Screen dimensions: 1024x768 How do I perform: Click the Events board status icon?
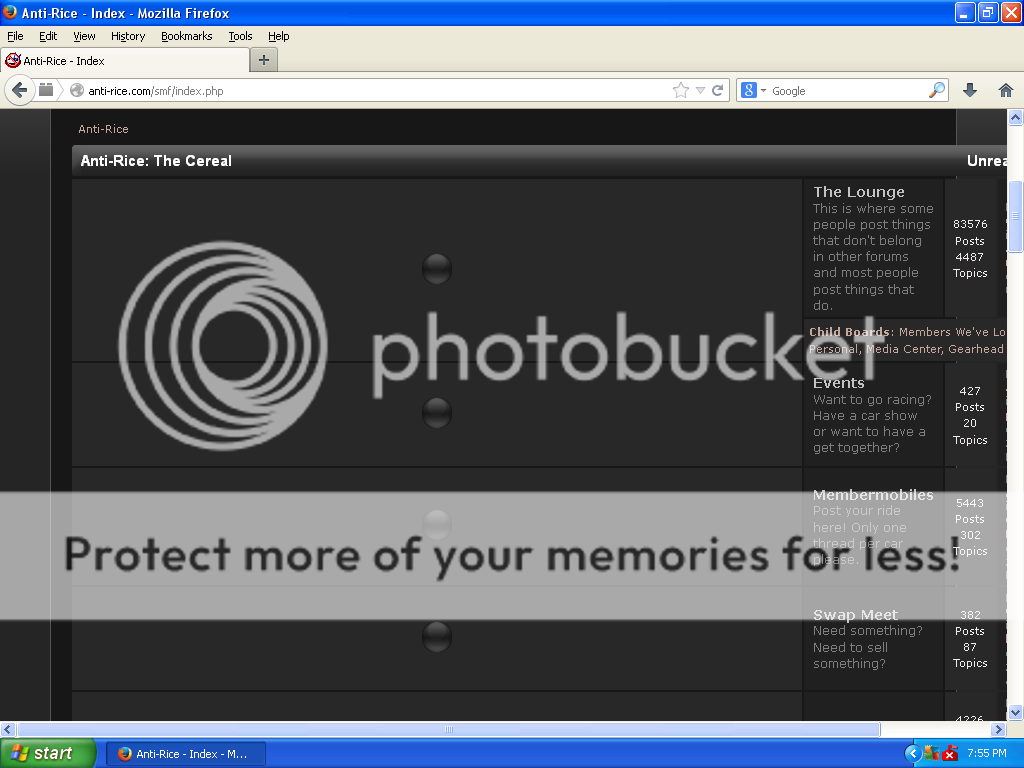(x=437, y=413)
